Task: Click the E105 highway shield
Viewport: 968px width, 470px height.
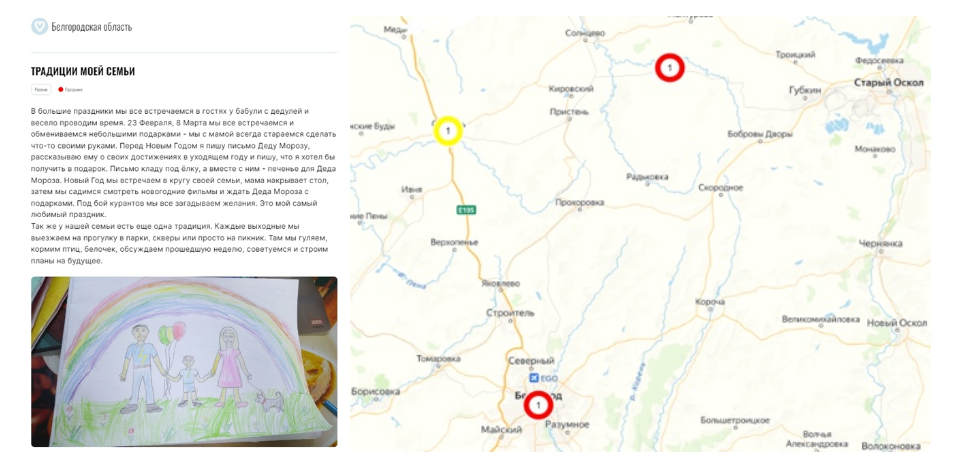Action: tap(466, 210)
